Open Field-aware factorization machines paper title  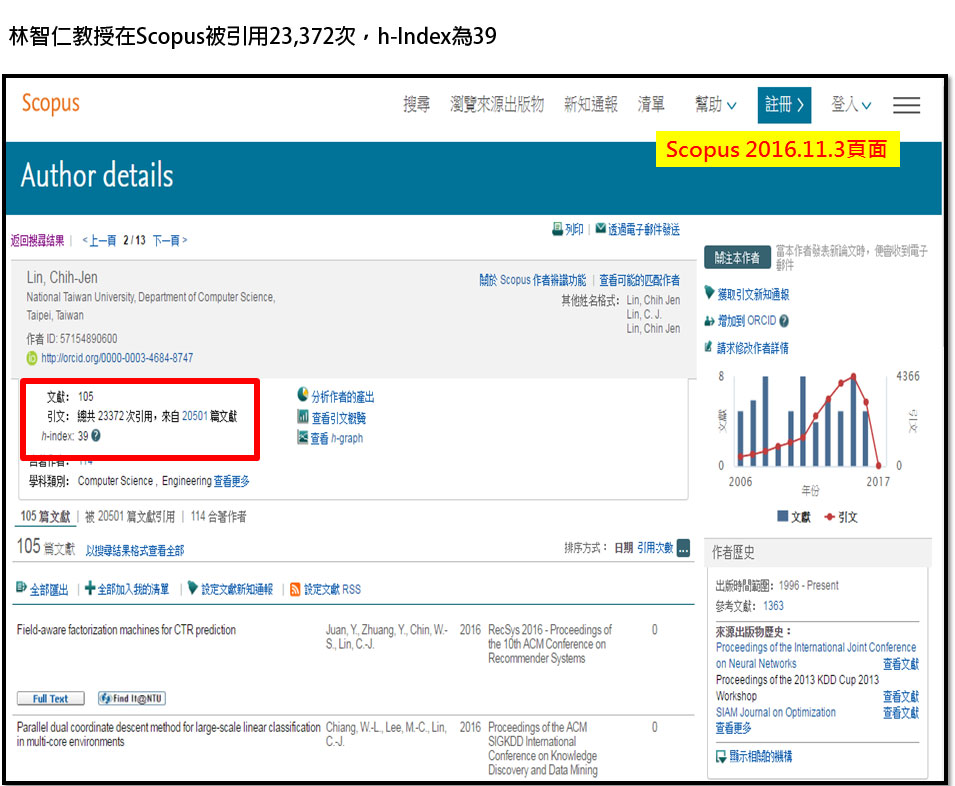pyautogui.click(x=126, y=630)
